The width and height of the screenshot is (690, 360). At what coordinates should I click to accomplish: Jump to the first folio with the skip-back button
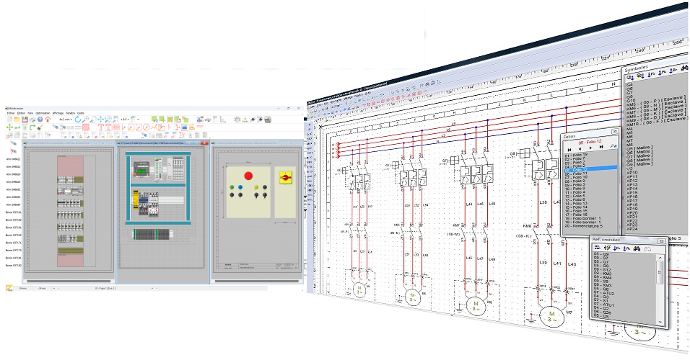[x=569, y=150]
